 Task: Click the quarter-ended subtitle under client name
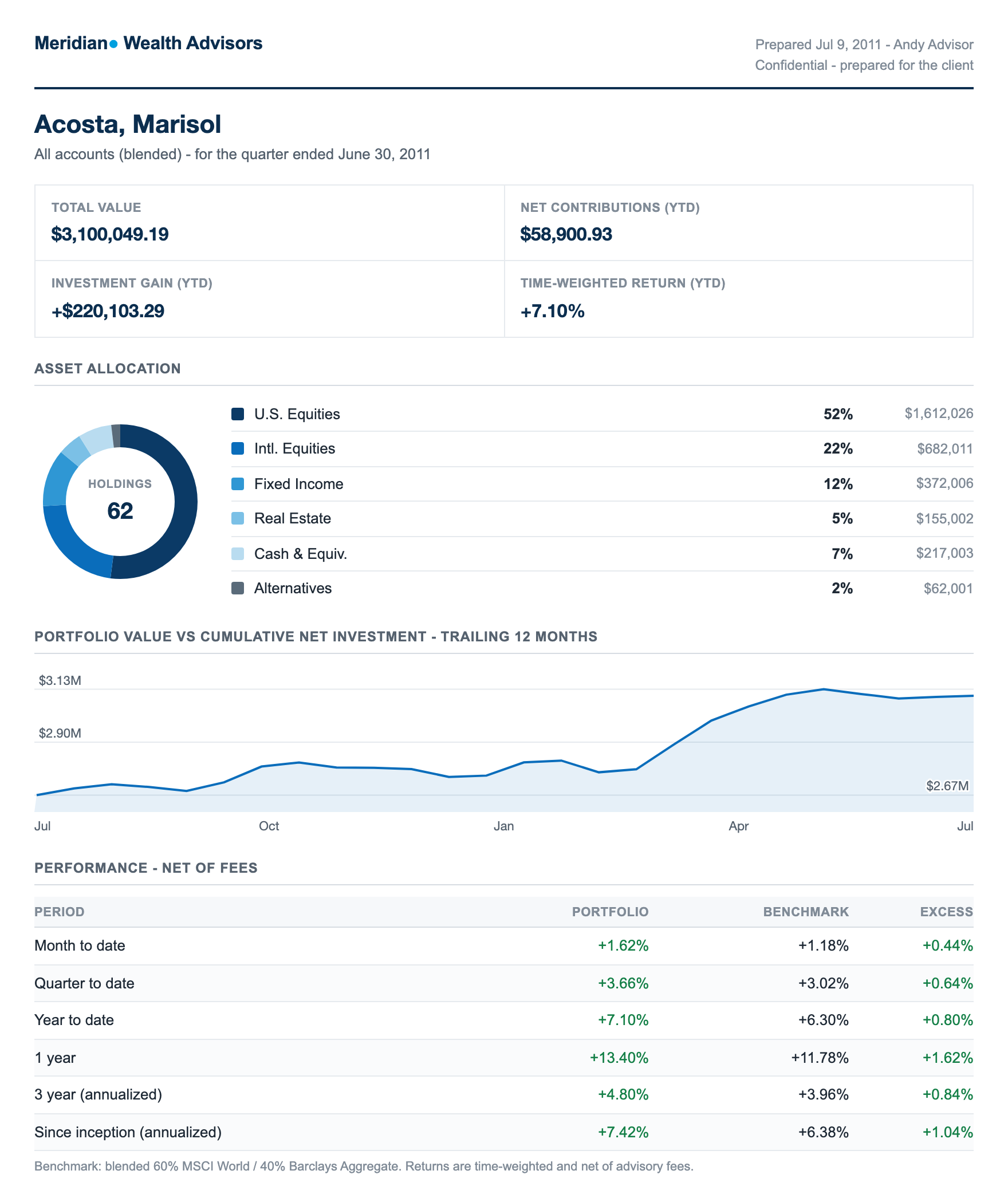pos(233,154)
